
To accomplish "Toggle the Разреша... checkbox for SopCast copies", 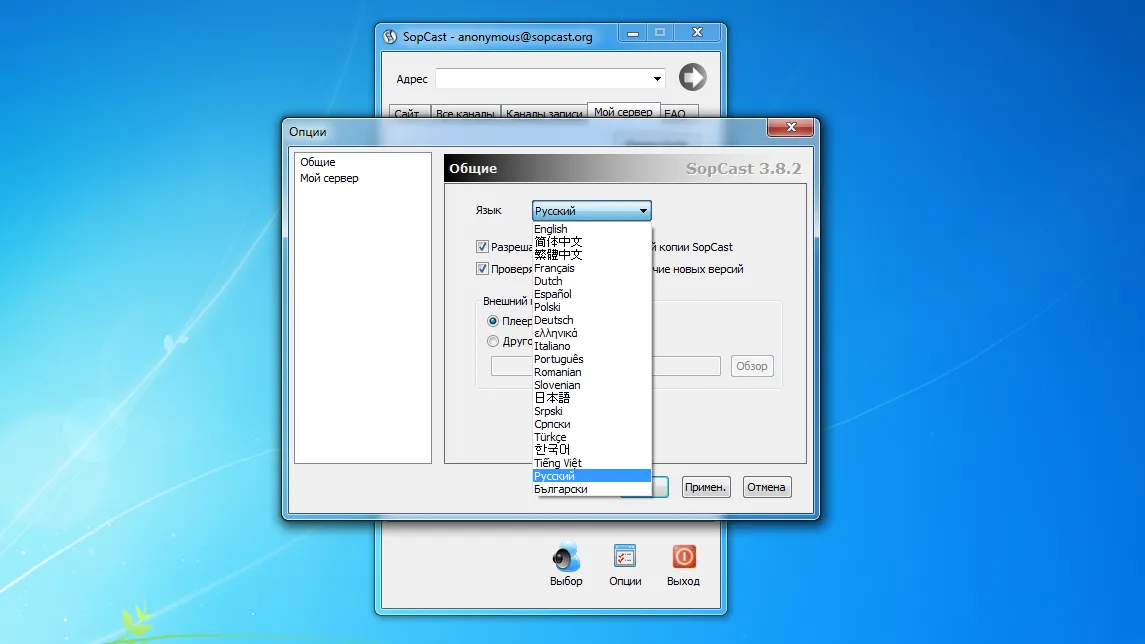I will pos(482,247).
